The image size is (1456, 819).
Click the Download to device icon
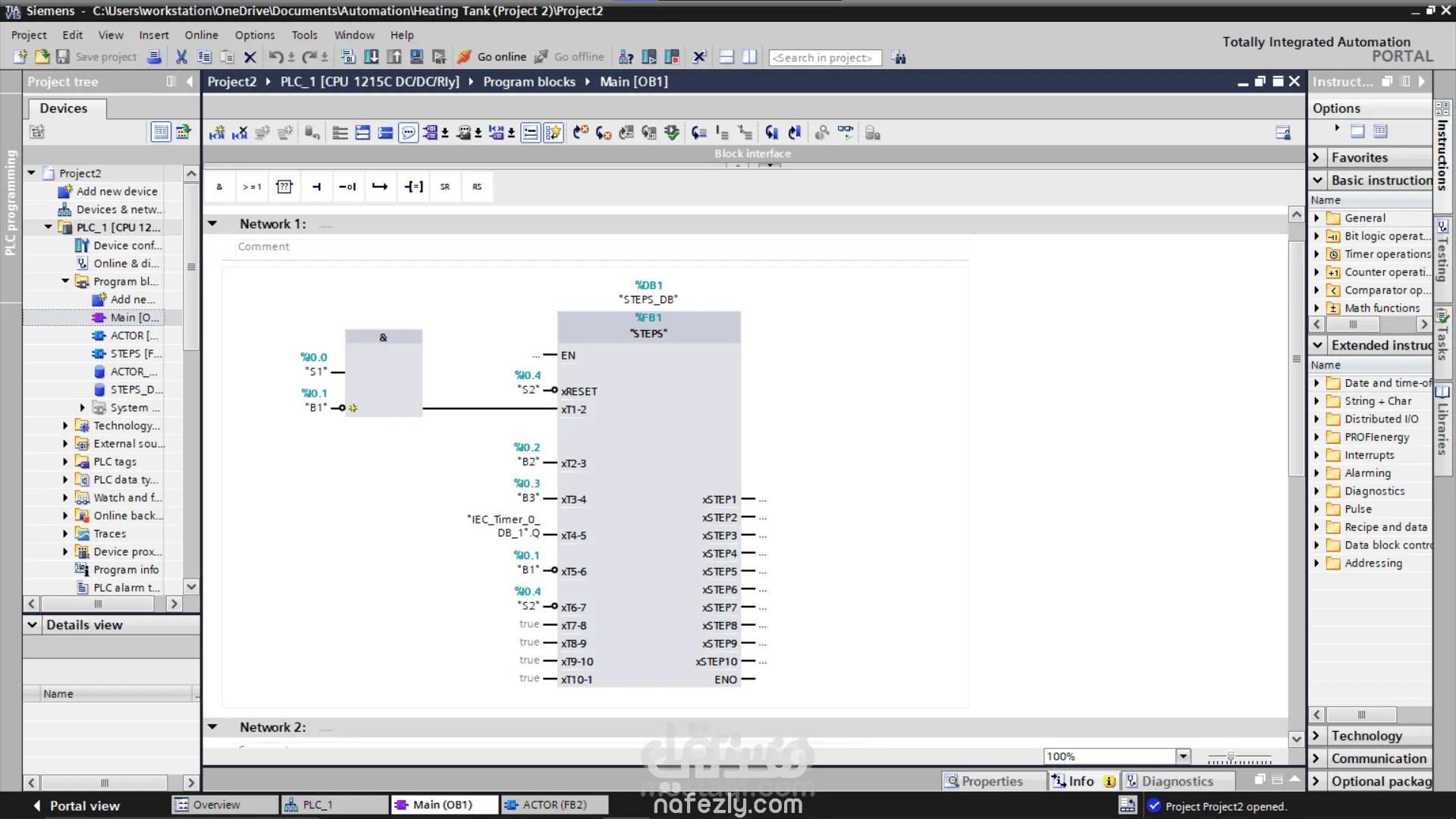pos(371,57)
